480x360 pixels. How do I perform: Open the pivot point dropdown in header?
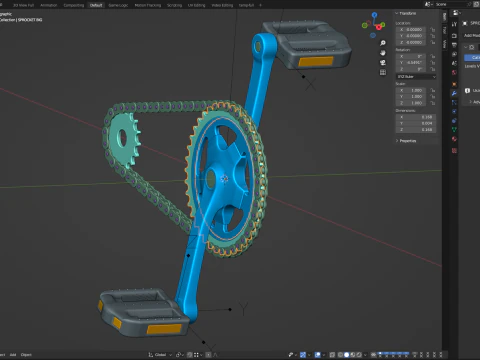[x=180, y=355]
